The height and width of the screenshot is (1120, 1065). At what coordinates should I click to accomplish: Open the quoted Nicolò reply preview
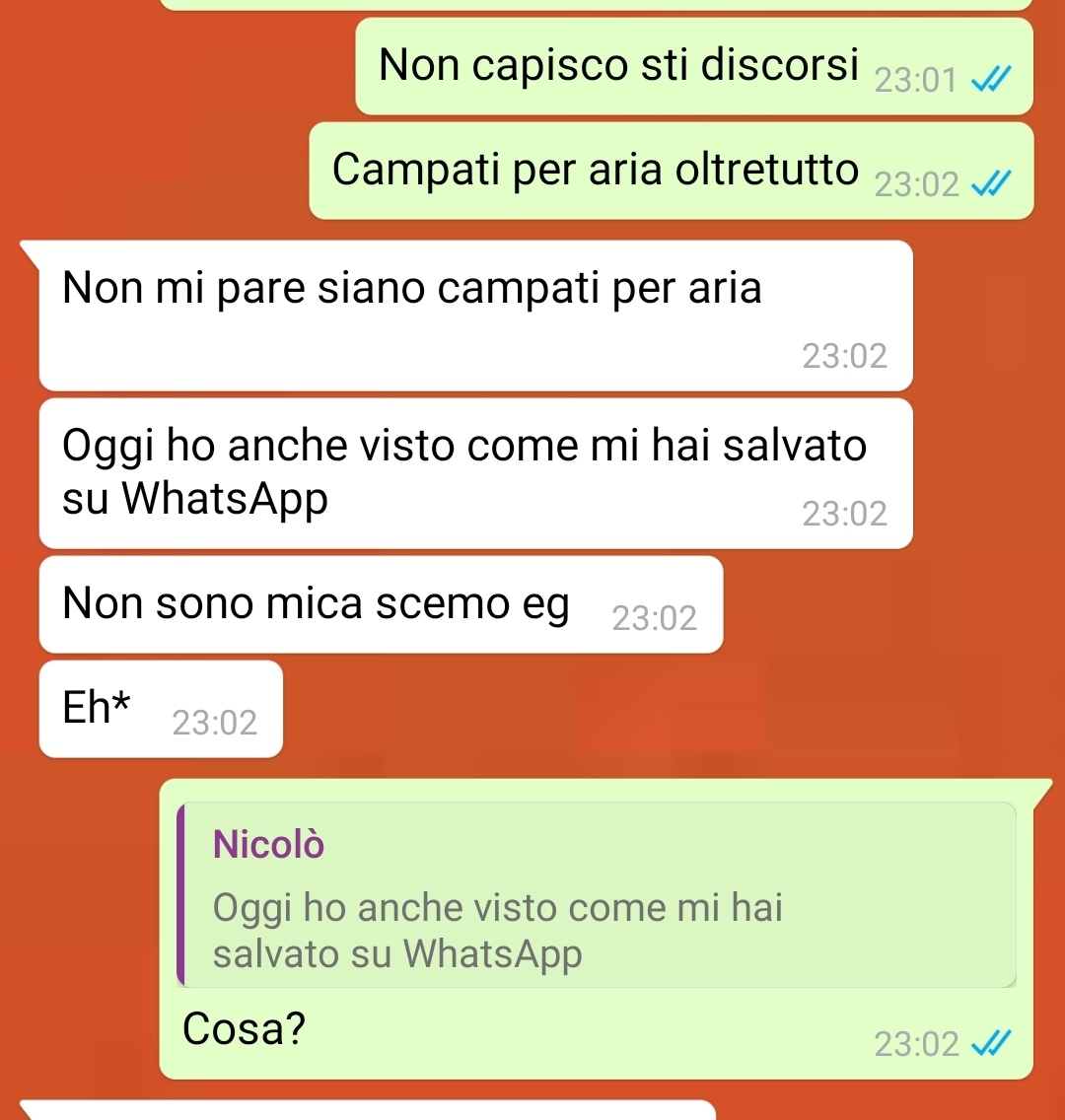click(597, 894)
